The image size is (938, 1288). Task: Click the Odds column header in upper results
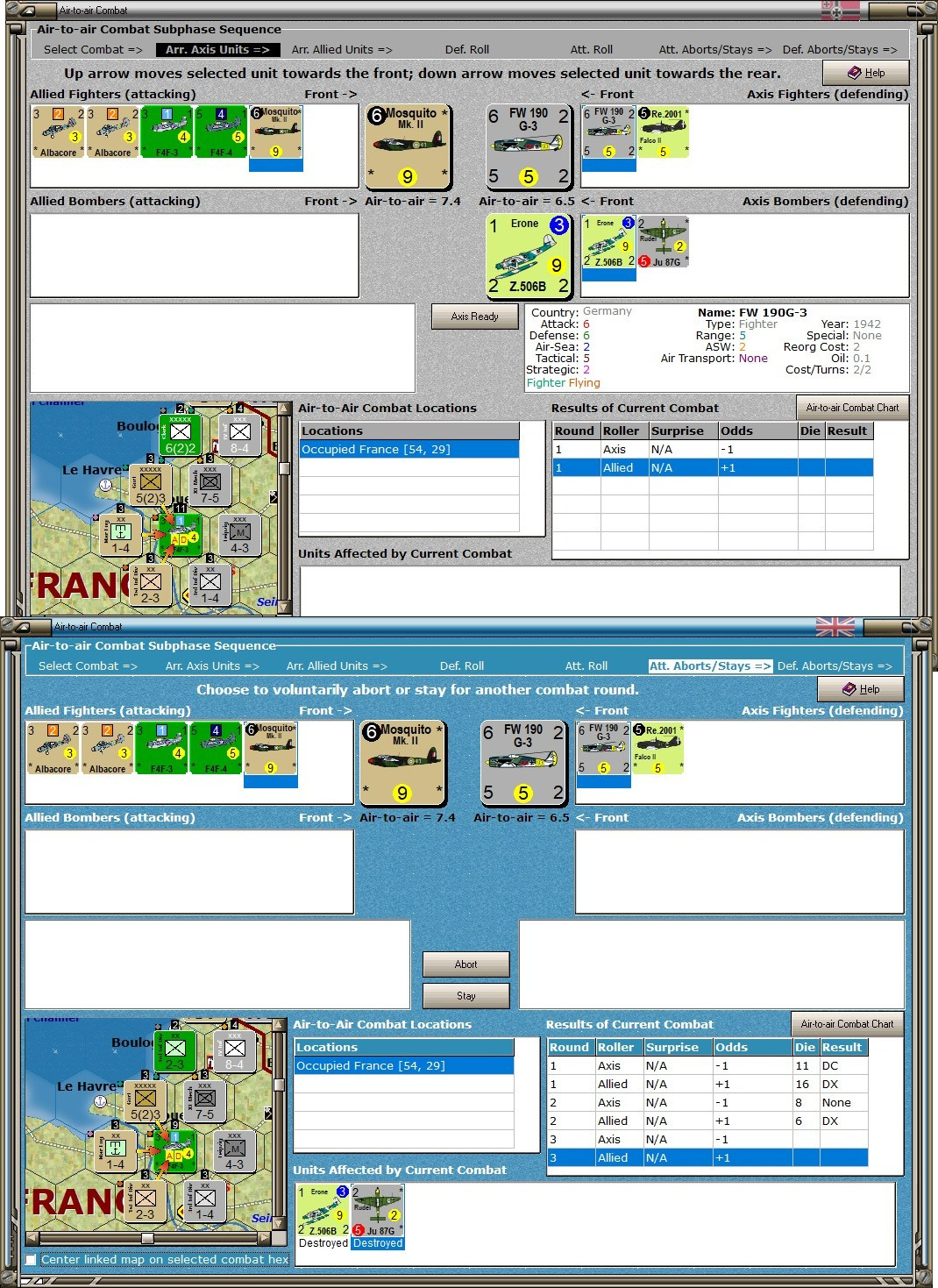click(757, 431)
